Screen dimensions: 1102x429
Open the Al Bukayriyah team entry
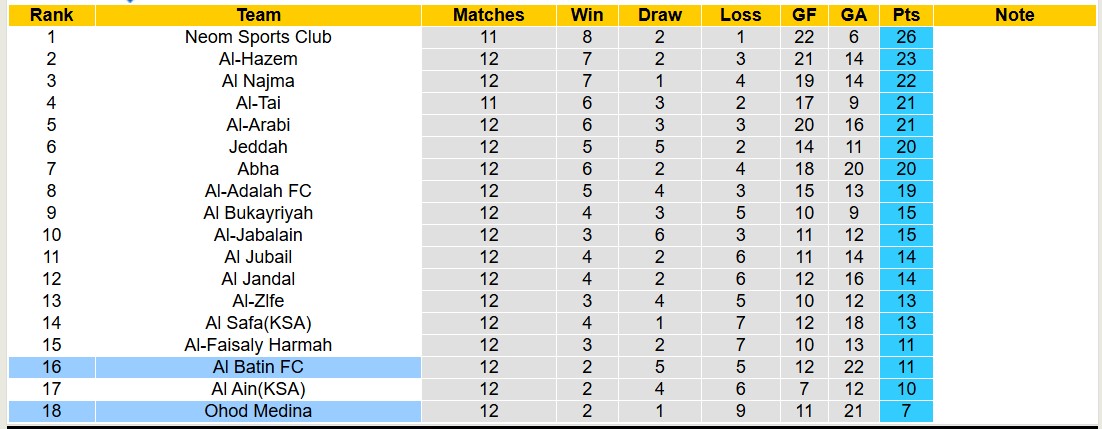(x=258, y=213)
